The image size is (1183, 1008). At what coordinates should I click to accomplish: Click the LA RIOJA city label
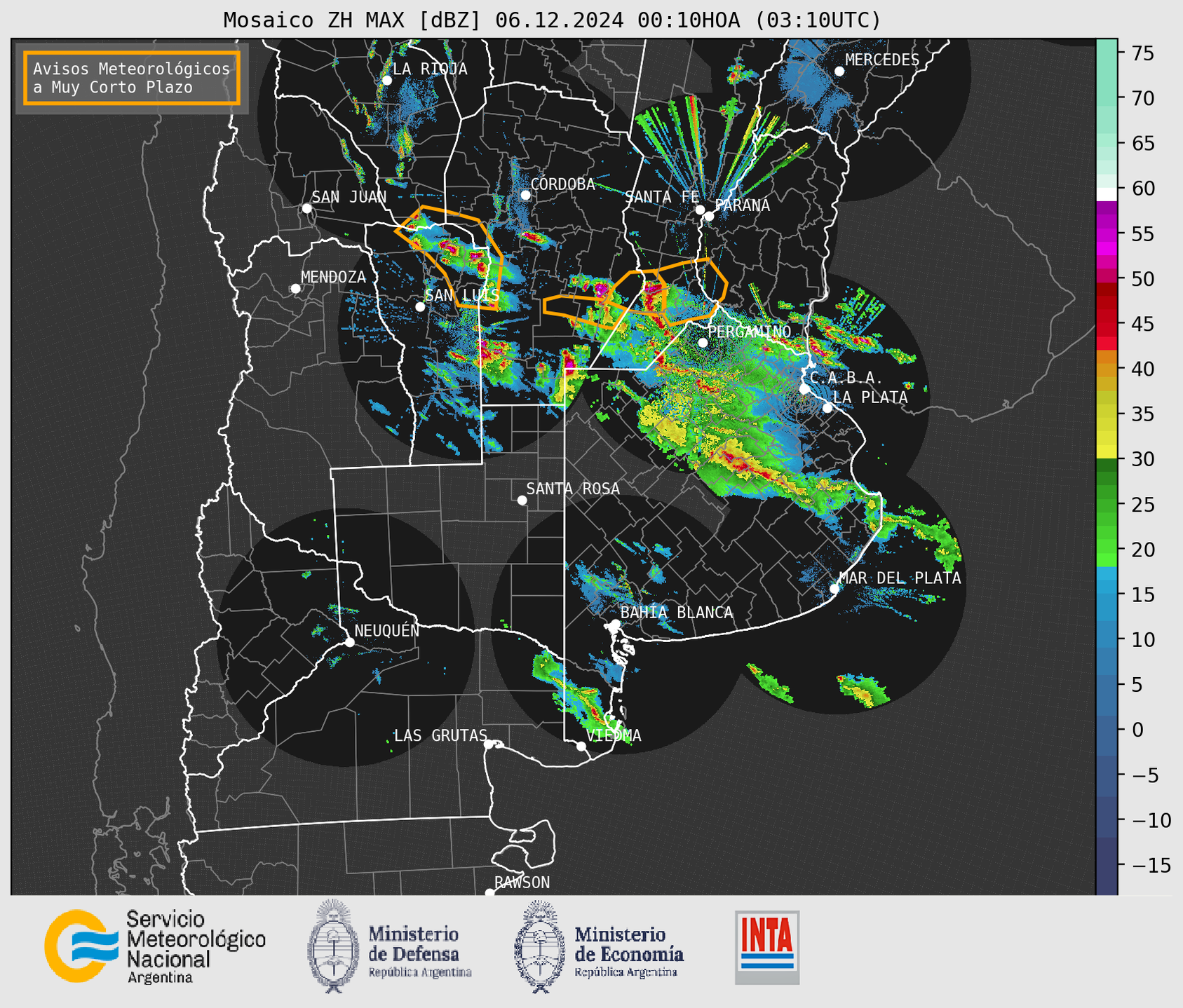pos(430,69)
